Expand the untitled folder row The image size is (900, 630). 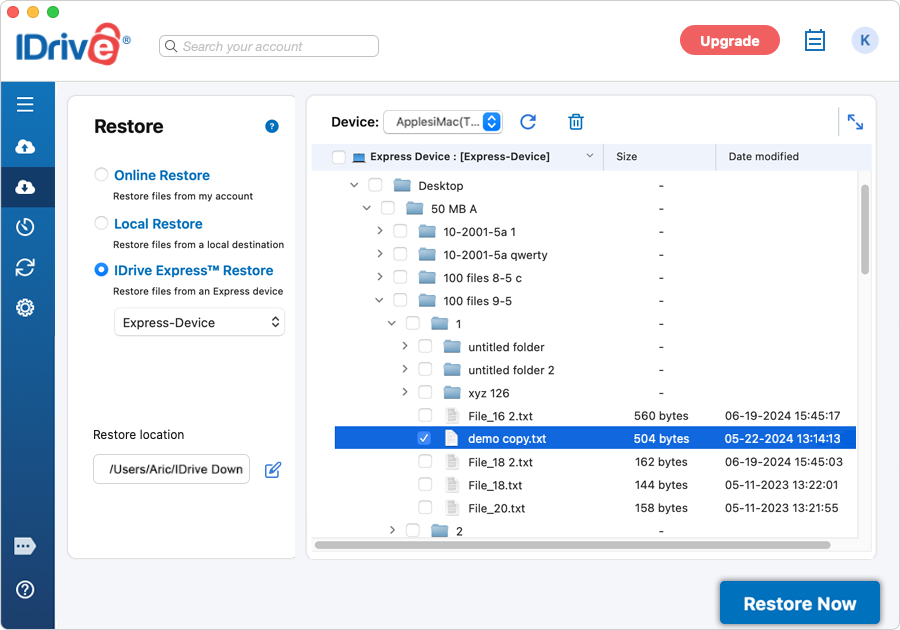pyautogui.click(x=405, y=346)
